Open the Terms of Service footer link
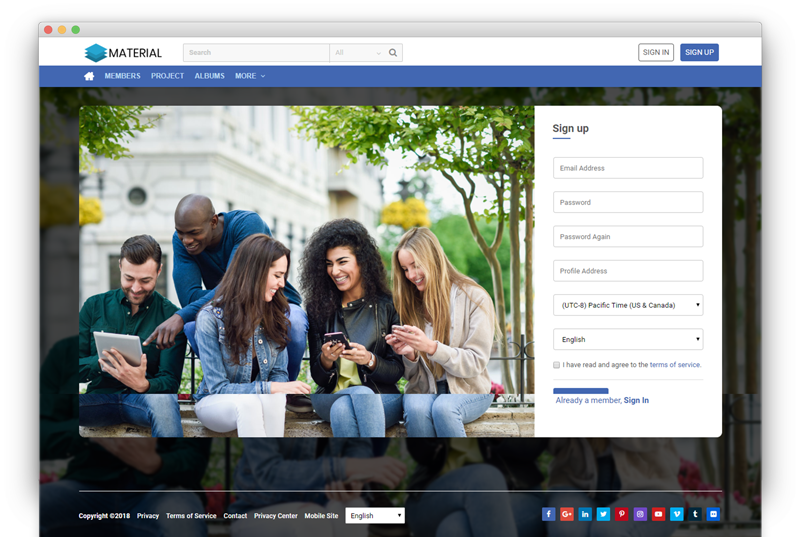800x537 pixels. tap(191, 516)
